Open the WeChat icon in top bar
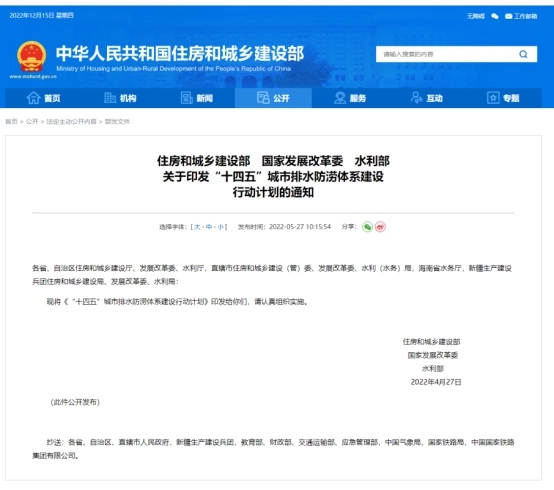The image size is (554, 490). coord(495,16)
